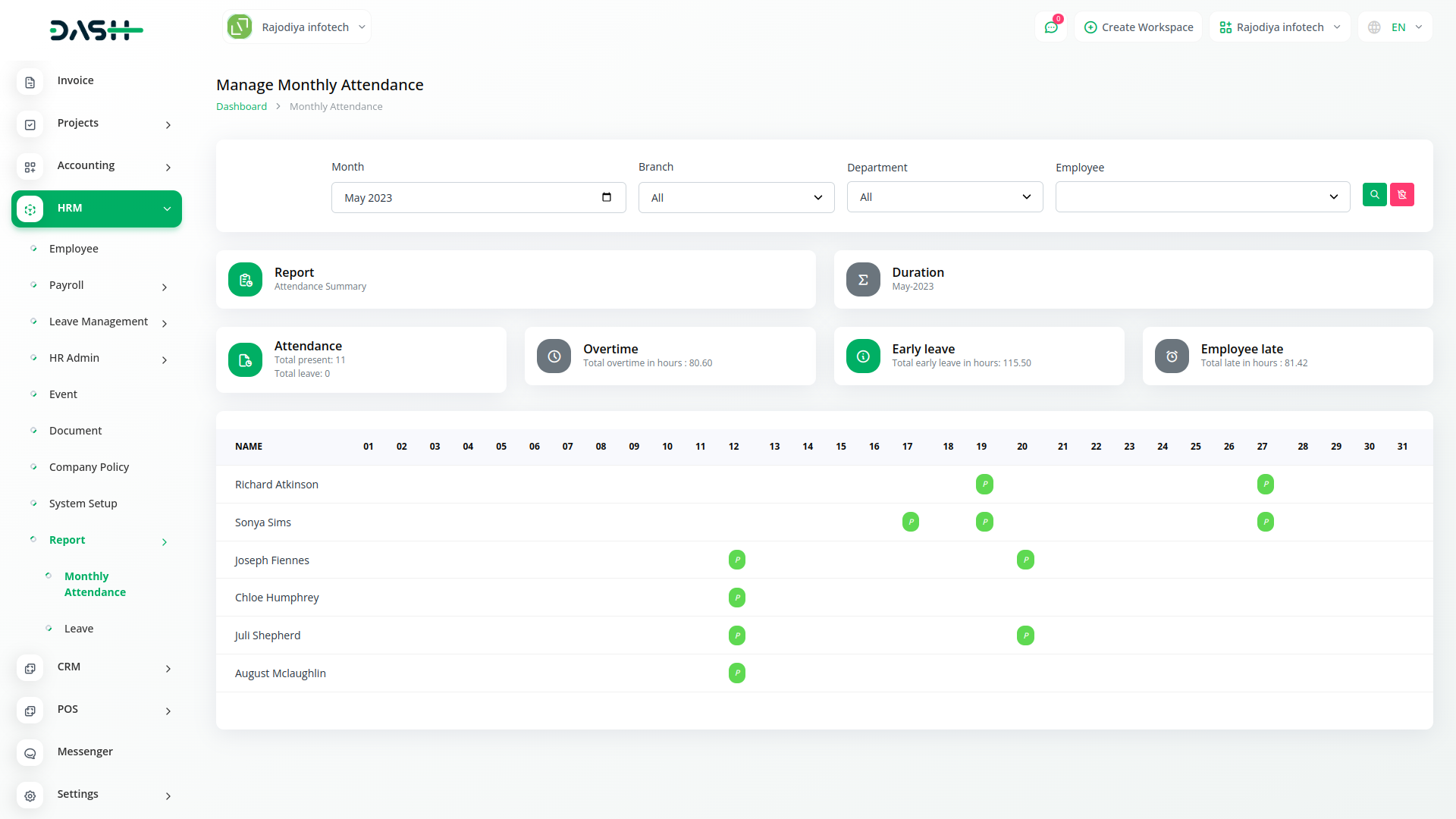Click the HRM module icon in sidebar

pos(30,209)
